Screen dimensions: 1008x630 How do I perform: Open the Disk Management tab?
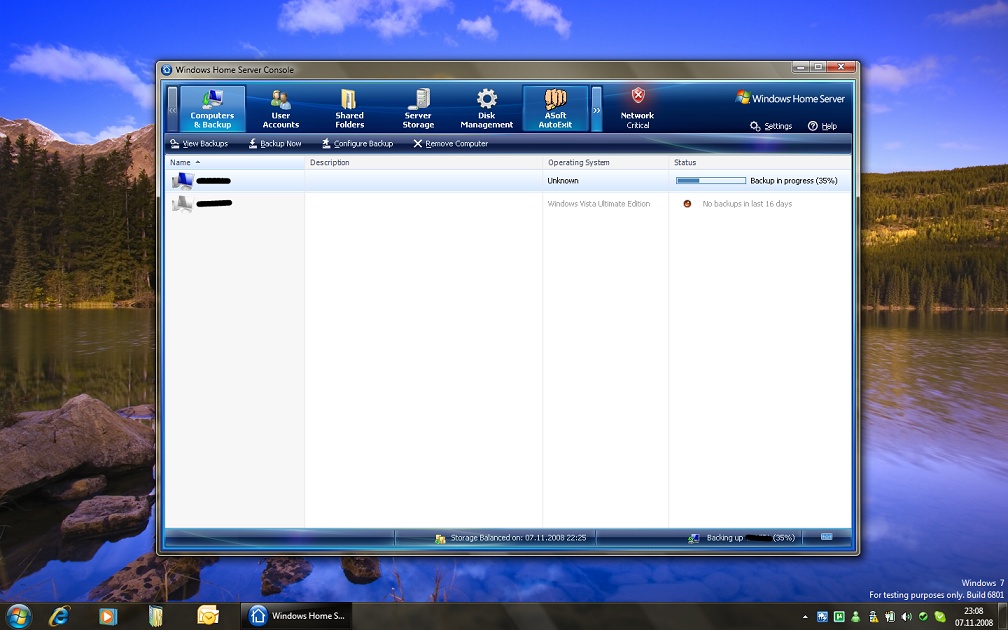(x=487, y=109)
